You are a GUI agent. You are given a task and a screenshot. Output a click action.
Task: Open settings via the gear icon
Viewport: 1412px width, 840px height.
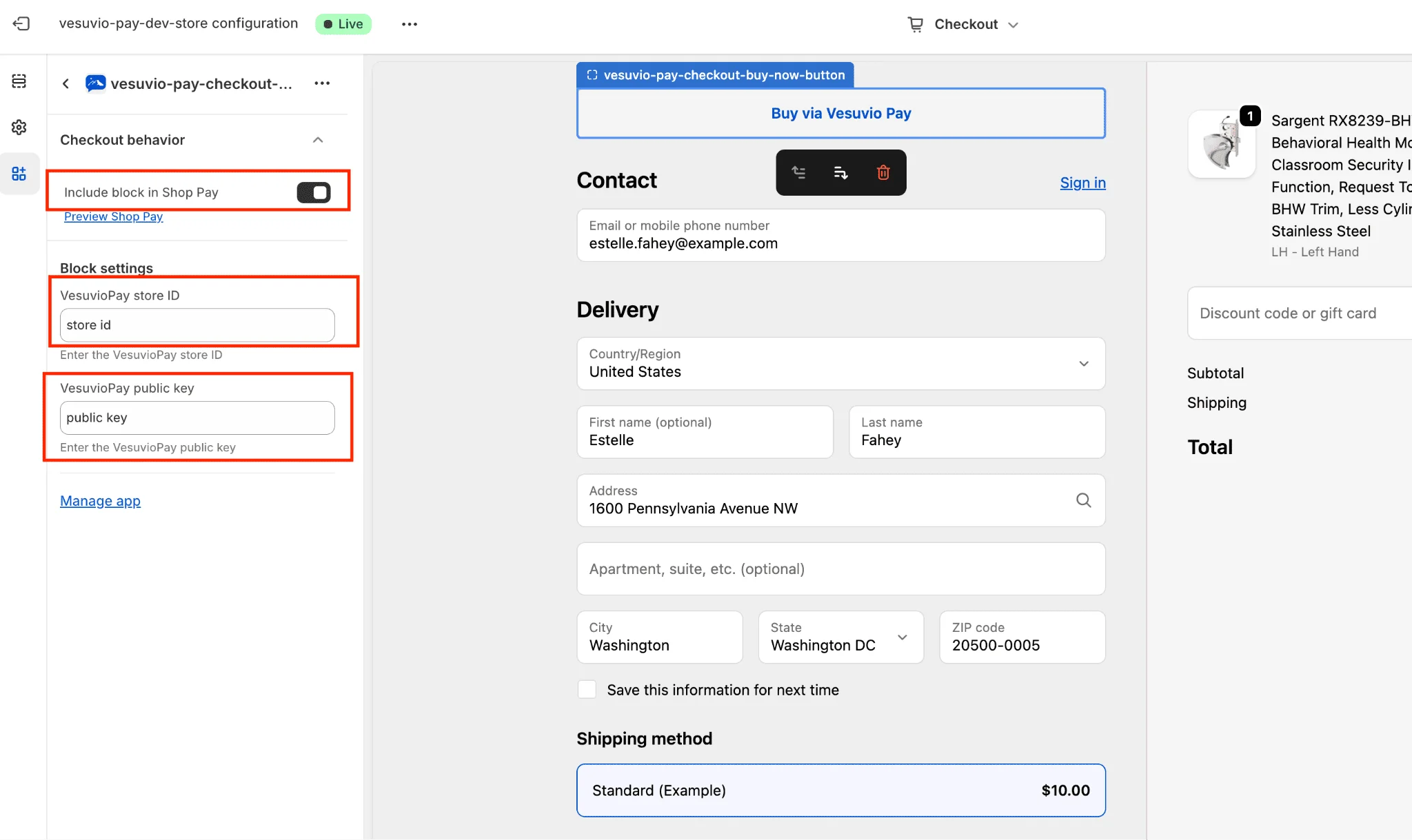[x=19, y=127]
